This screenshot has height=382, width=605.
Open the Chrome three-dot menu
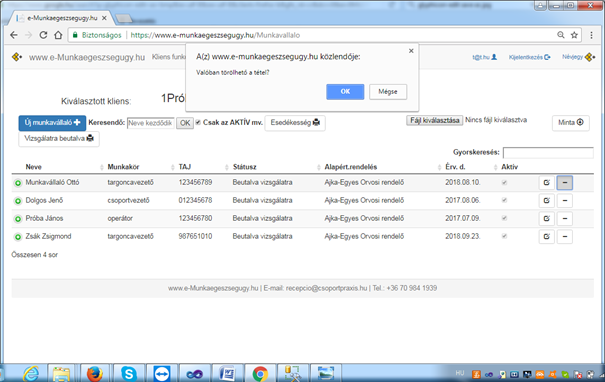click(x=591, y=35)
